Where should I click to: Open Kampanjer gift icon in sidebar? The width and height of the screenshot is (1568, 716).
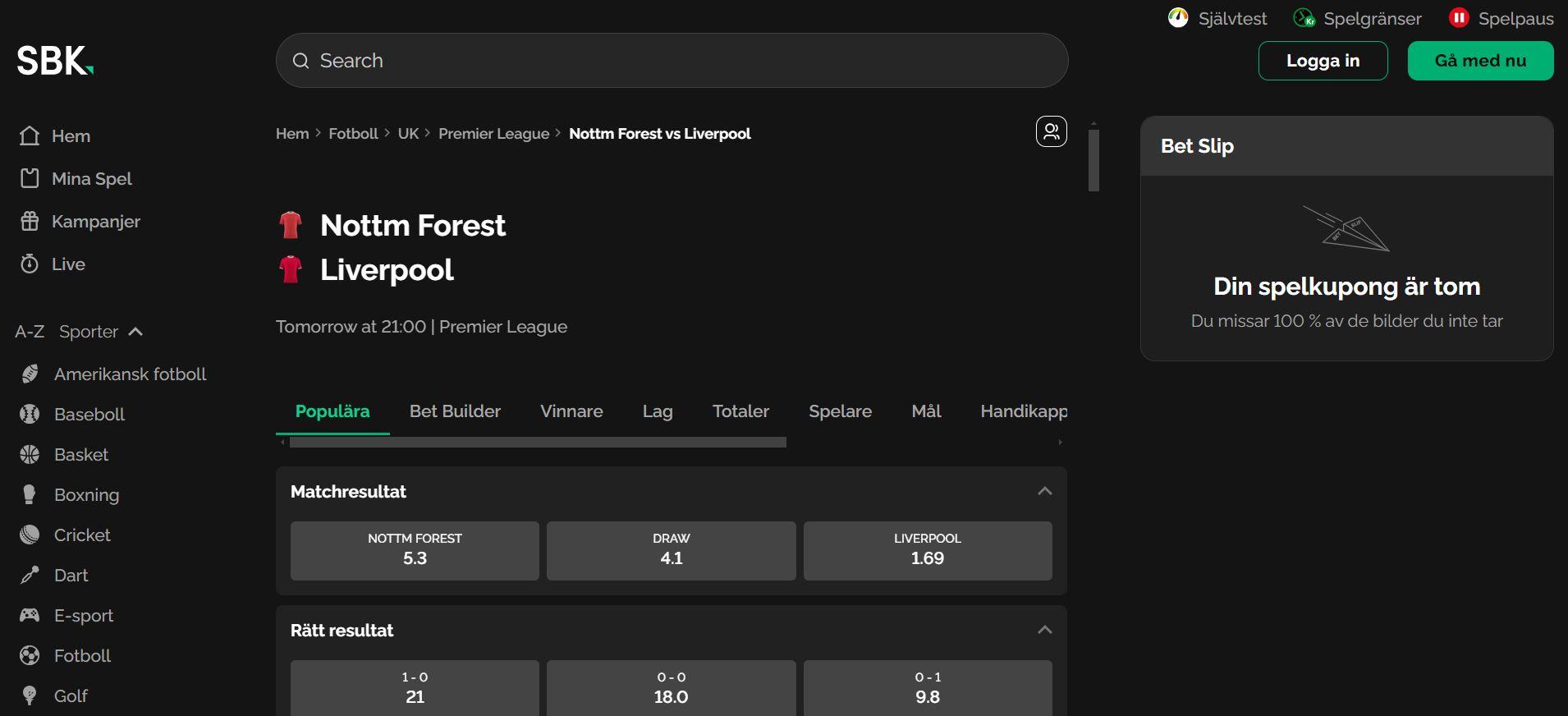point(30,221)
